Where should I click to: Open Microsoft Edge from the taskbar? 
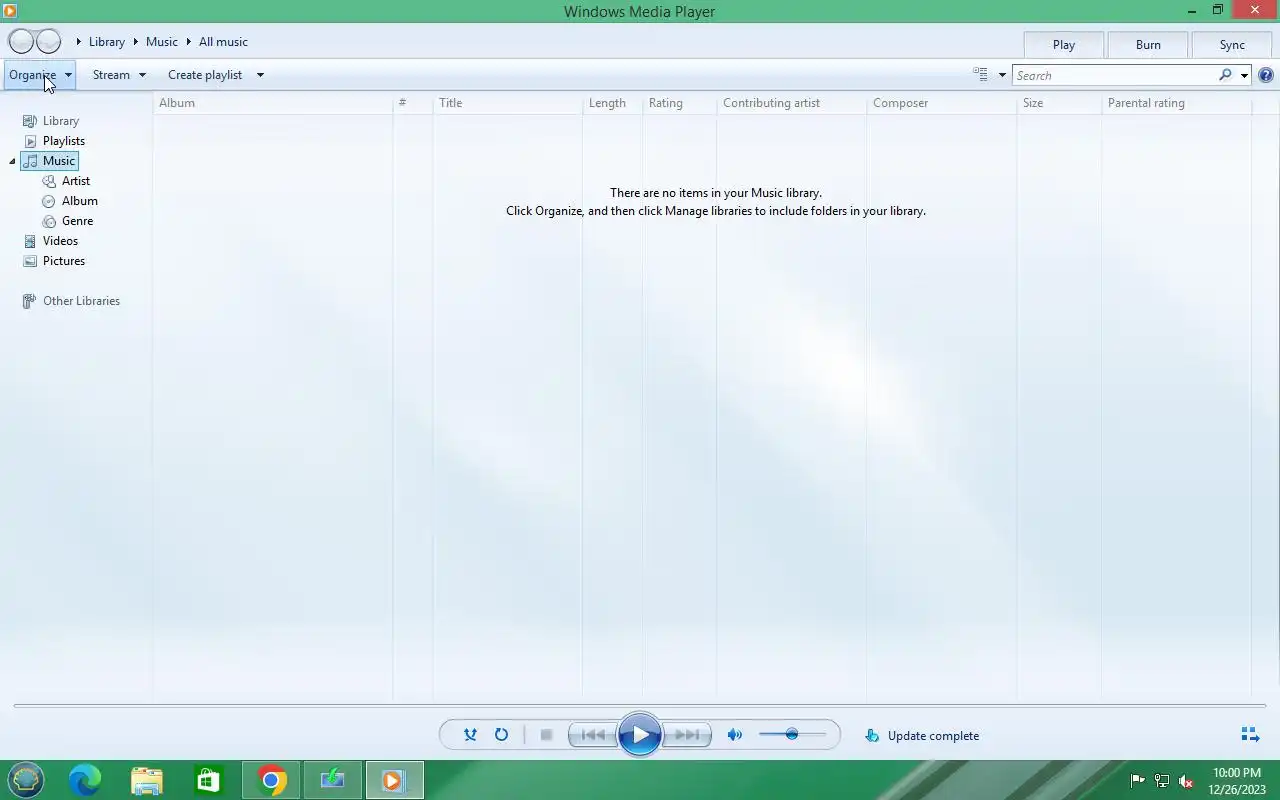[85, 780]
